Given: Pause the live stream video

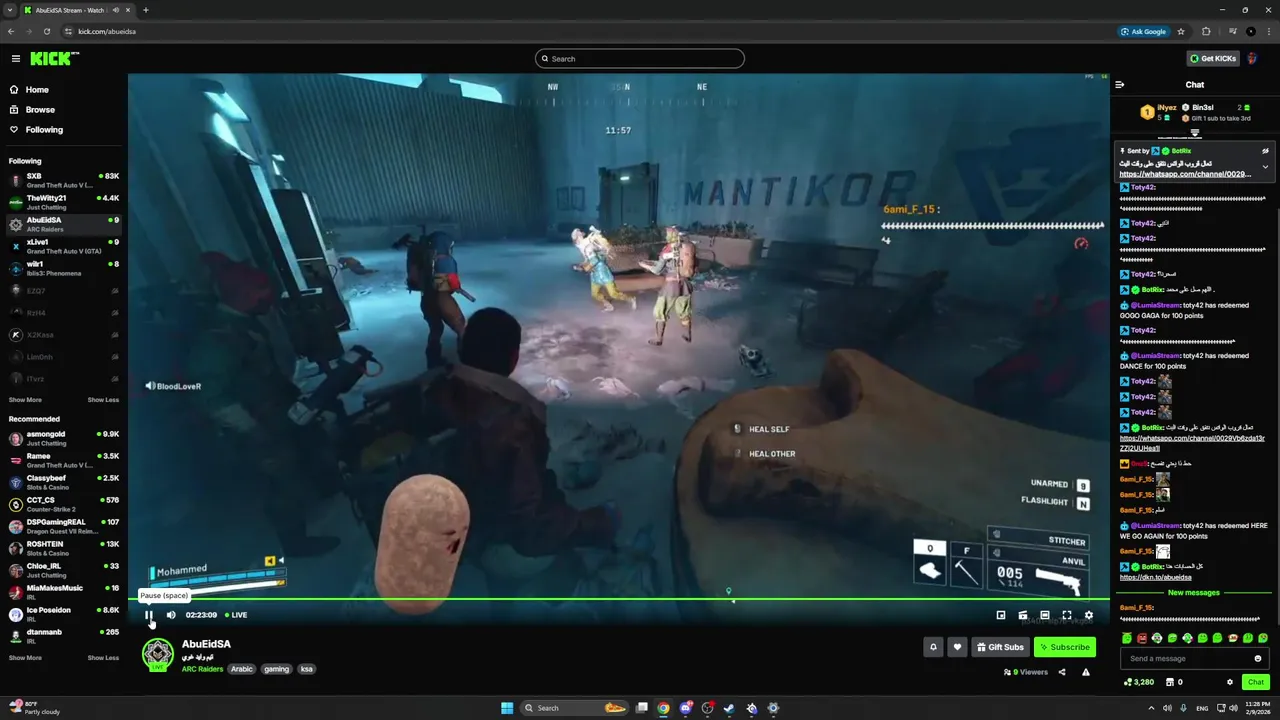Looking at the screenshot, I should point(148,615).
